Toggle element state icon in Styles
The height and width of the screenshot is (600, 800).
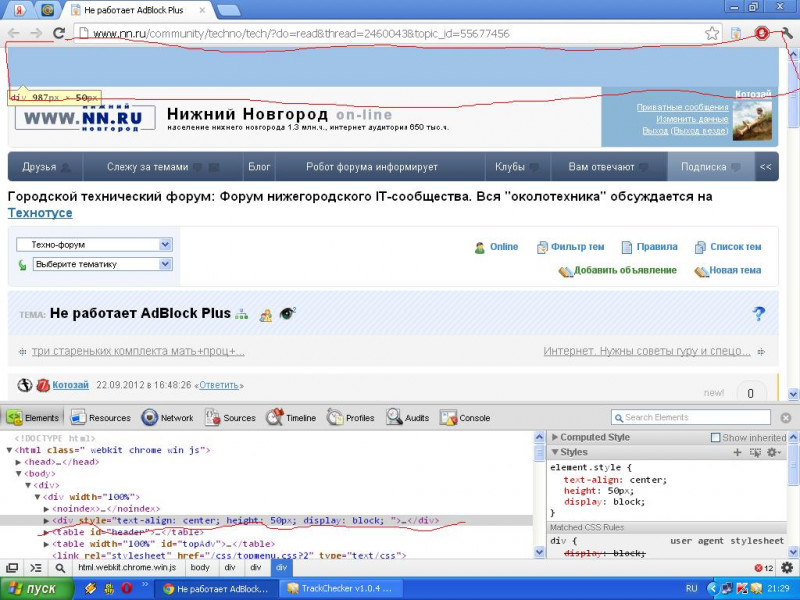pyautogui.click(x=755, y=452)
